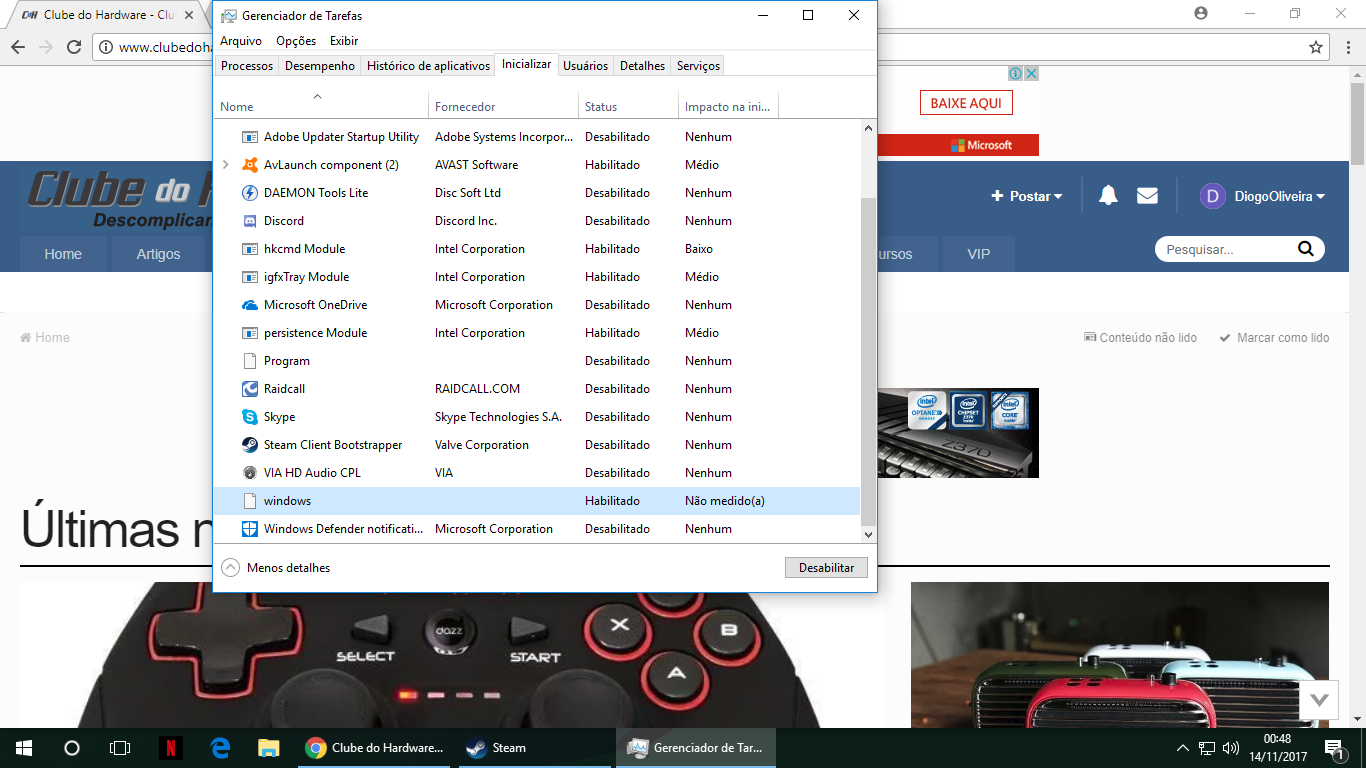Open the Action Center notification icon

click(x=1333, y=748)
